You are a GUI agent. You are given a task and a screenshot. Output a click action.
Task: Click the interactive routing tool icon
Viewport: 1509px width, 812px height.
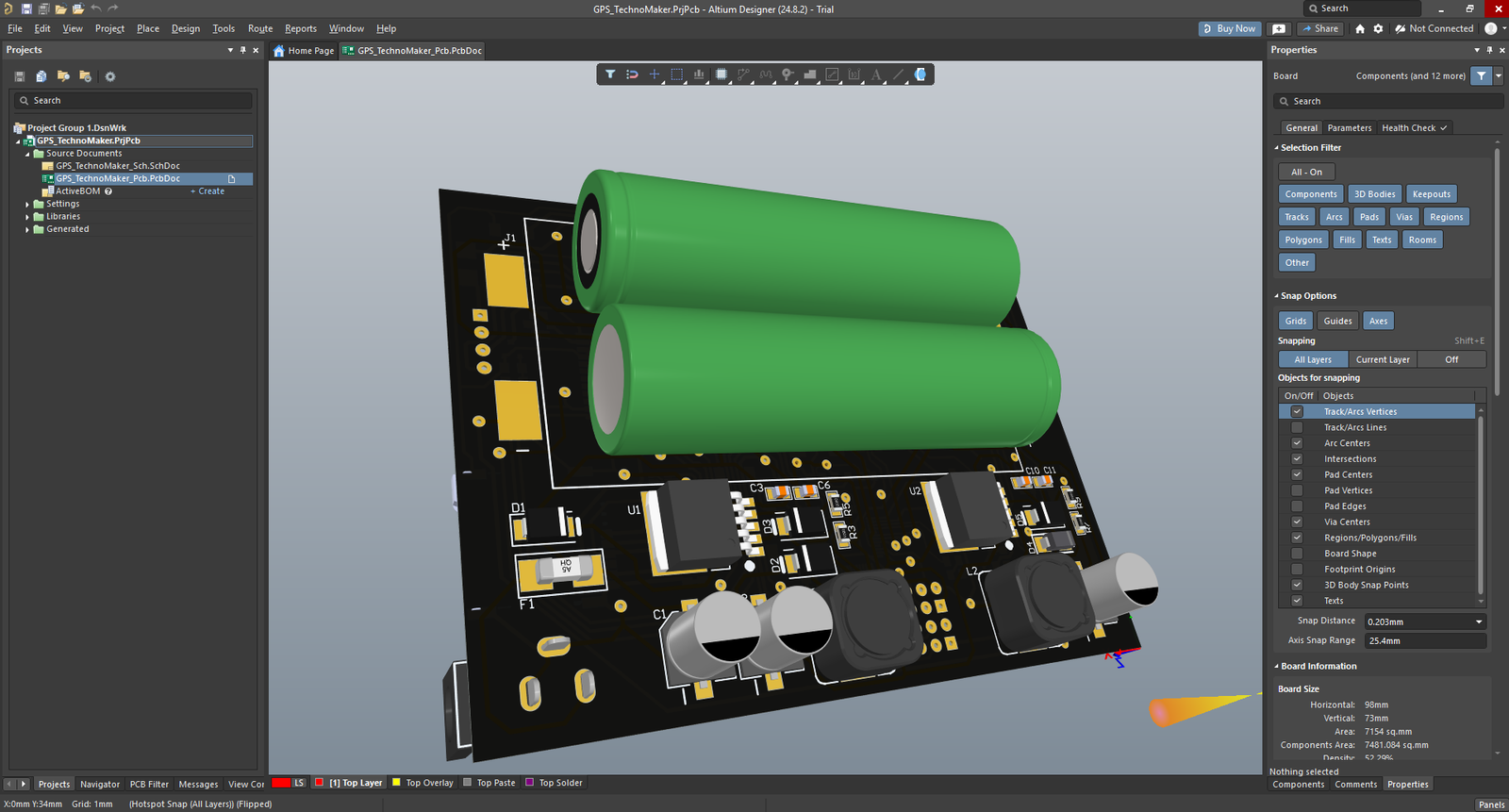point(743,75)
